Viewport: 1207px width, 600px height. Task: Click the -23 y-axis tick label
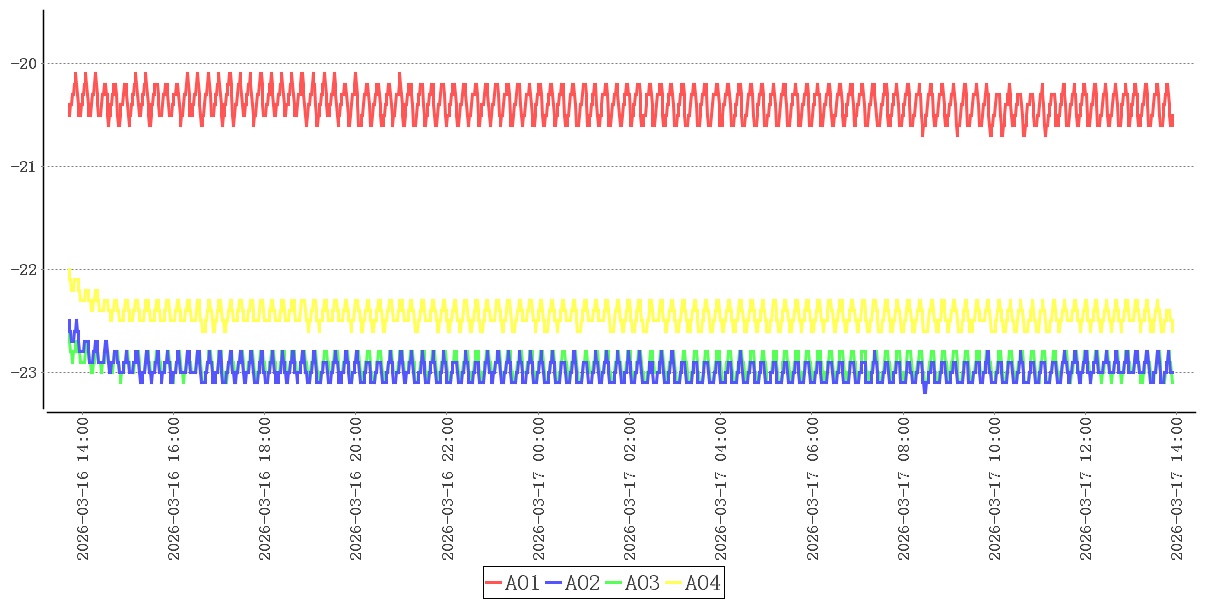23,372
